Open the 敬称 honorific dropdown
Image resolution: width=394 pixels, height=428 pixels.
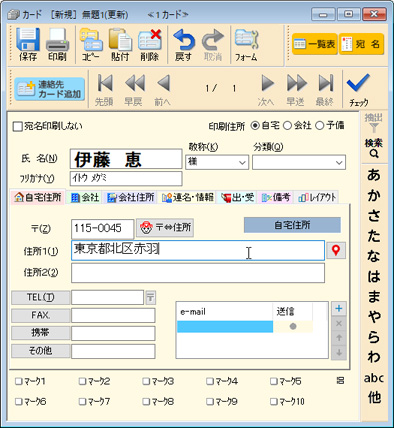(x=217, y=162)
